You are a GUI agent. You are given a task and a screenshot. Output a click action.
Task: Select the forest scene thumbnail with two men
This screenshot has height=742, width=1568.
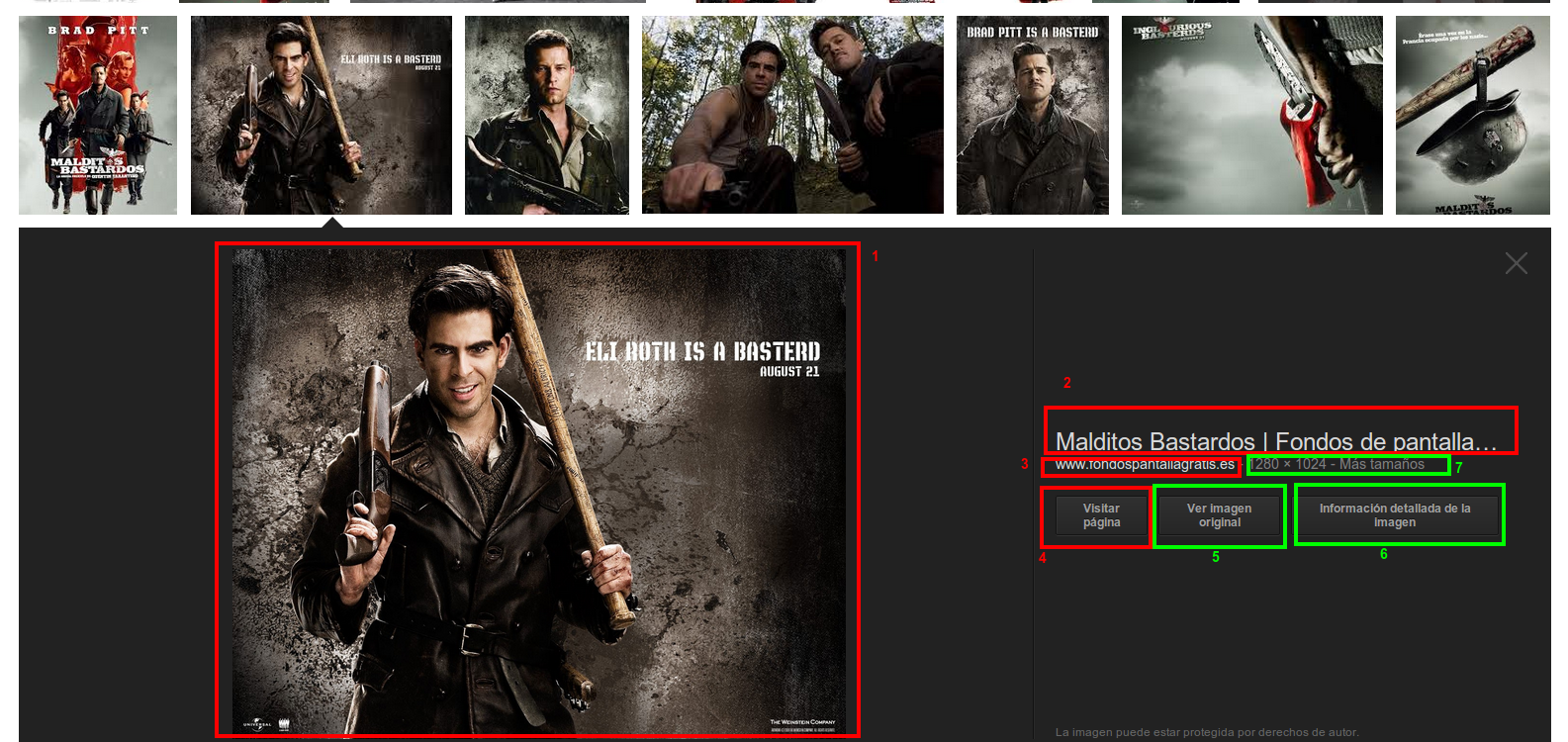(792, 115)
